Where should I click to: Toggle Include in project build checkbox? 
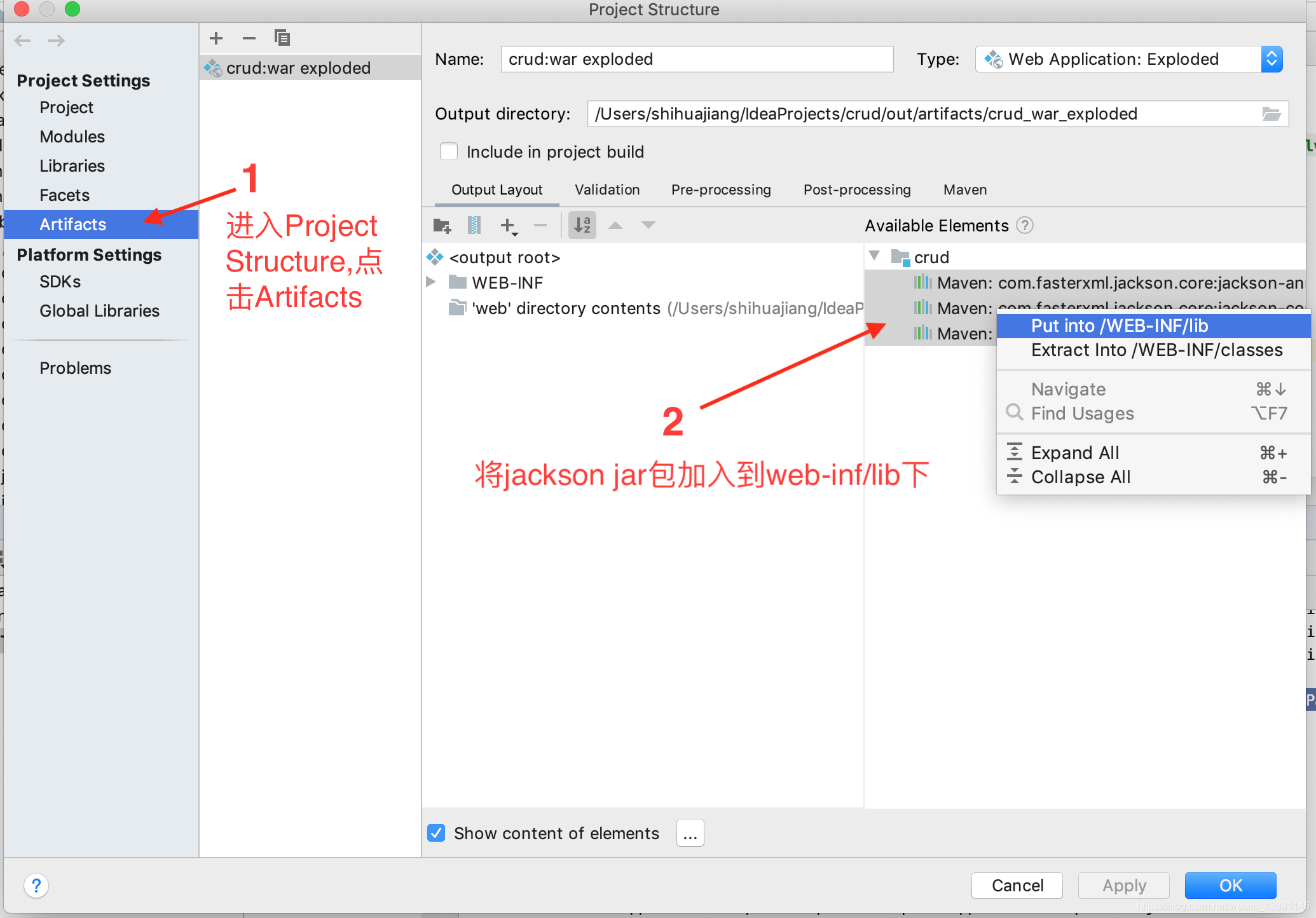point(448,152)
